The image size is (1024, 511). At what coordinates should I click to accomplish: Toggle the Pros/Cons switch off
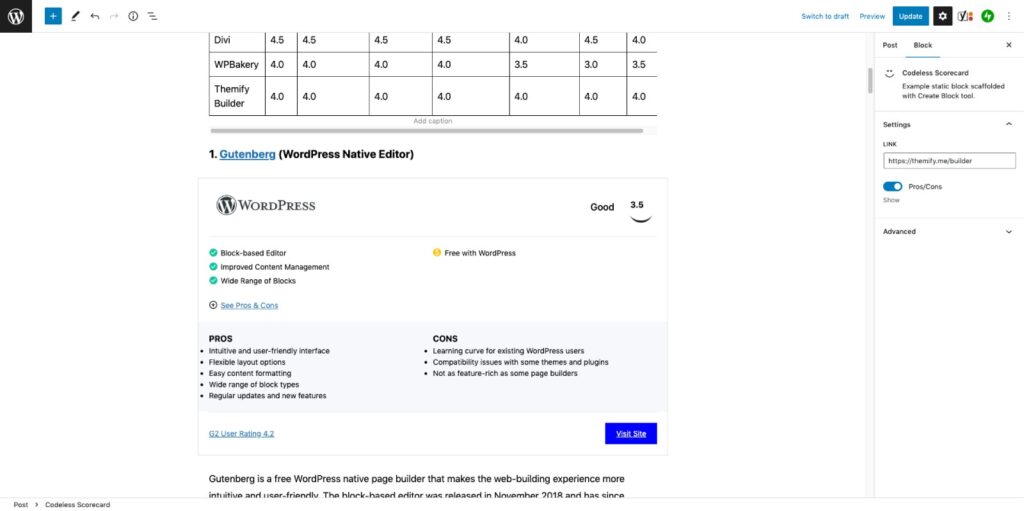[x=893, y=187]
